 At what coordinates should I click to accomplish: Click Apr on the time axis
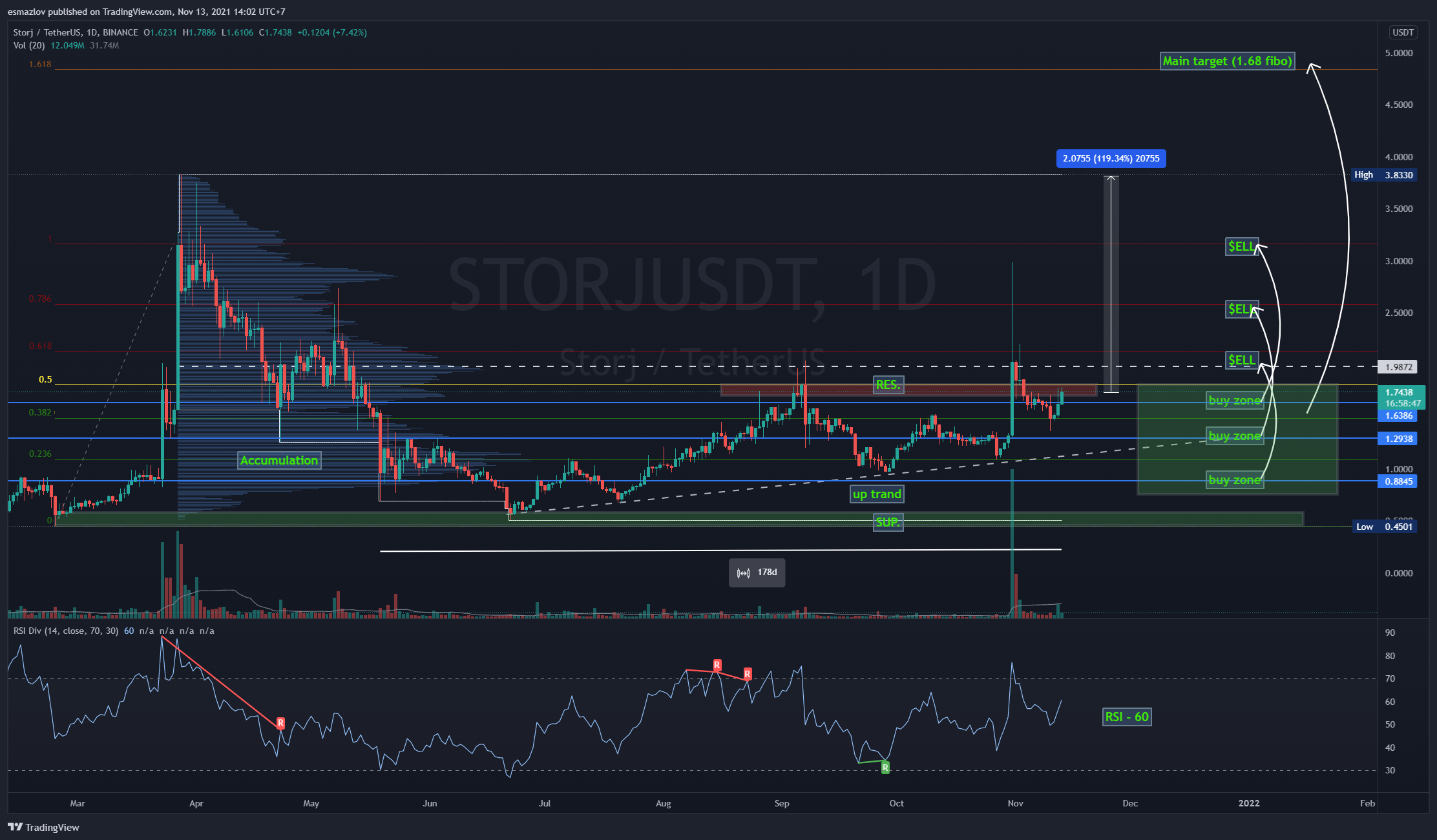196,803
